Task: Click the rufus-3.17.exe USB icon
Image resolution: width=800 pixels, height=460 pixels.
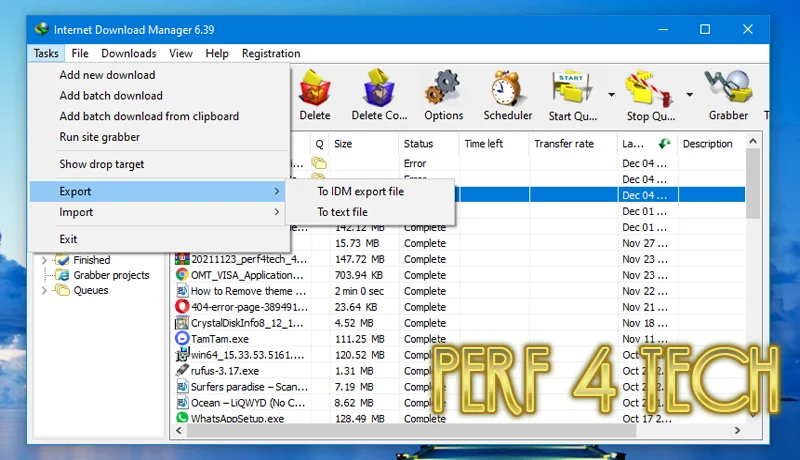Action: pos(182,371)
